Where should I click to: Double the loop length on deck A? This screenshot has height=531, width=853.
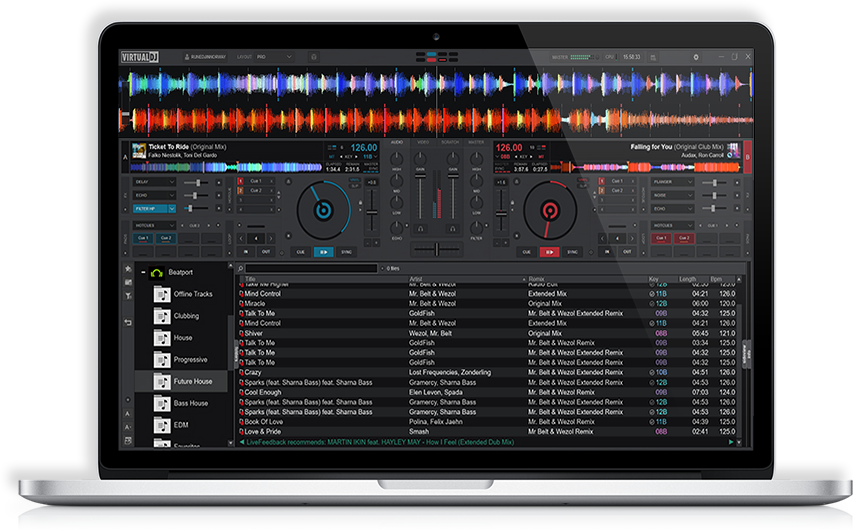[x=271, y=239]
